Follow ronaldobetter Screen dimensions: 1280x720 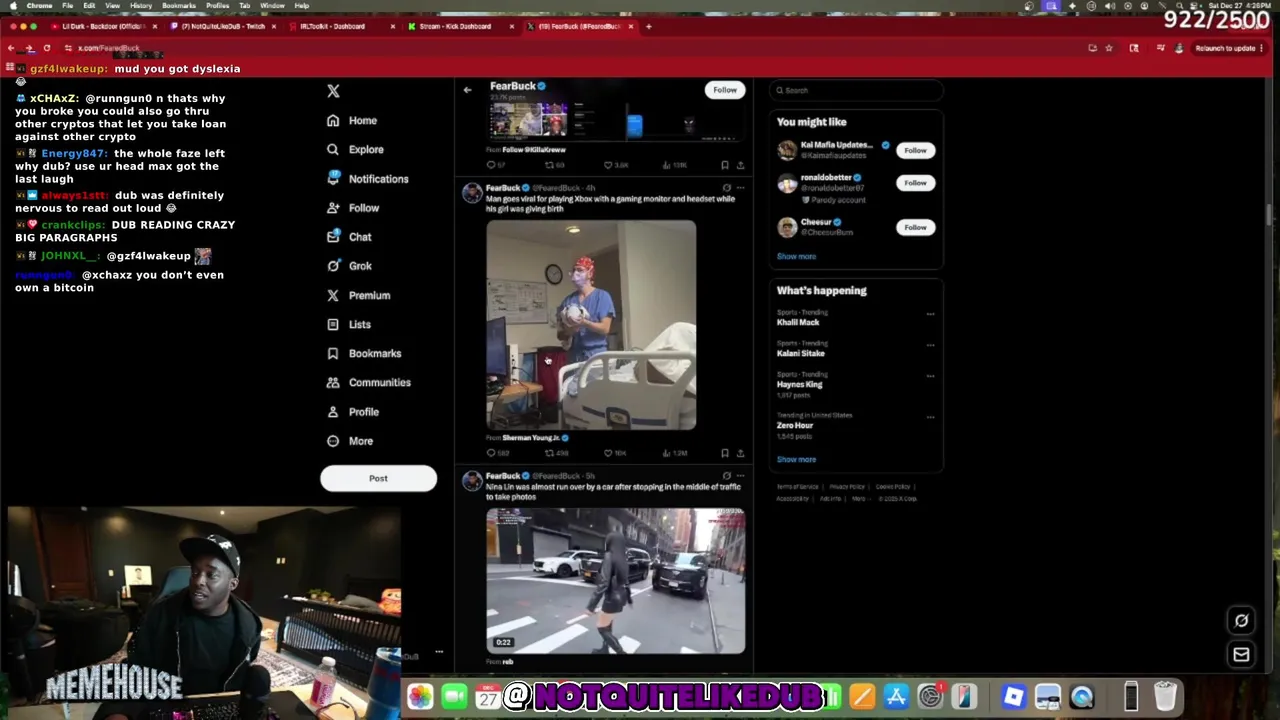[915, 183]
